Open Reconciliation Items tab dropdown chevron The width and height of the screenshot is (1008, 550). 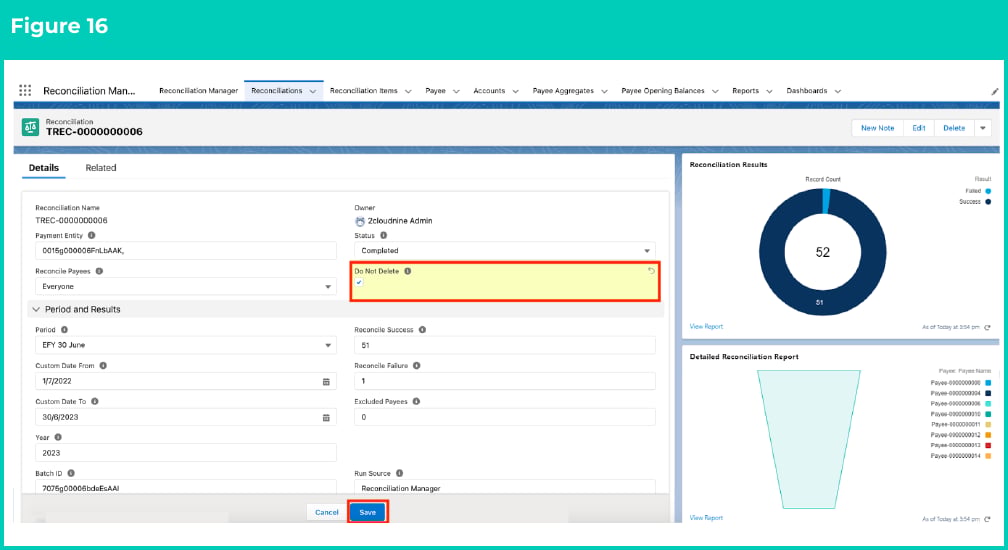pyautogui.click(x=408, y=91)
